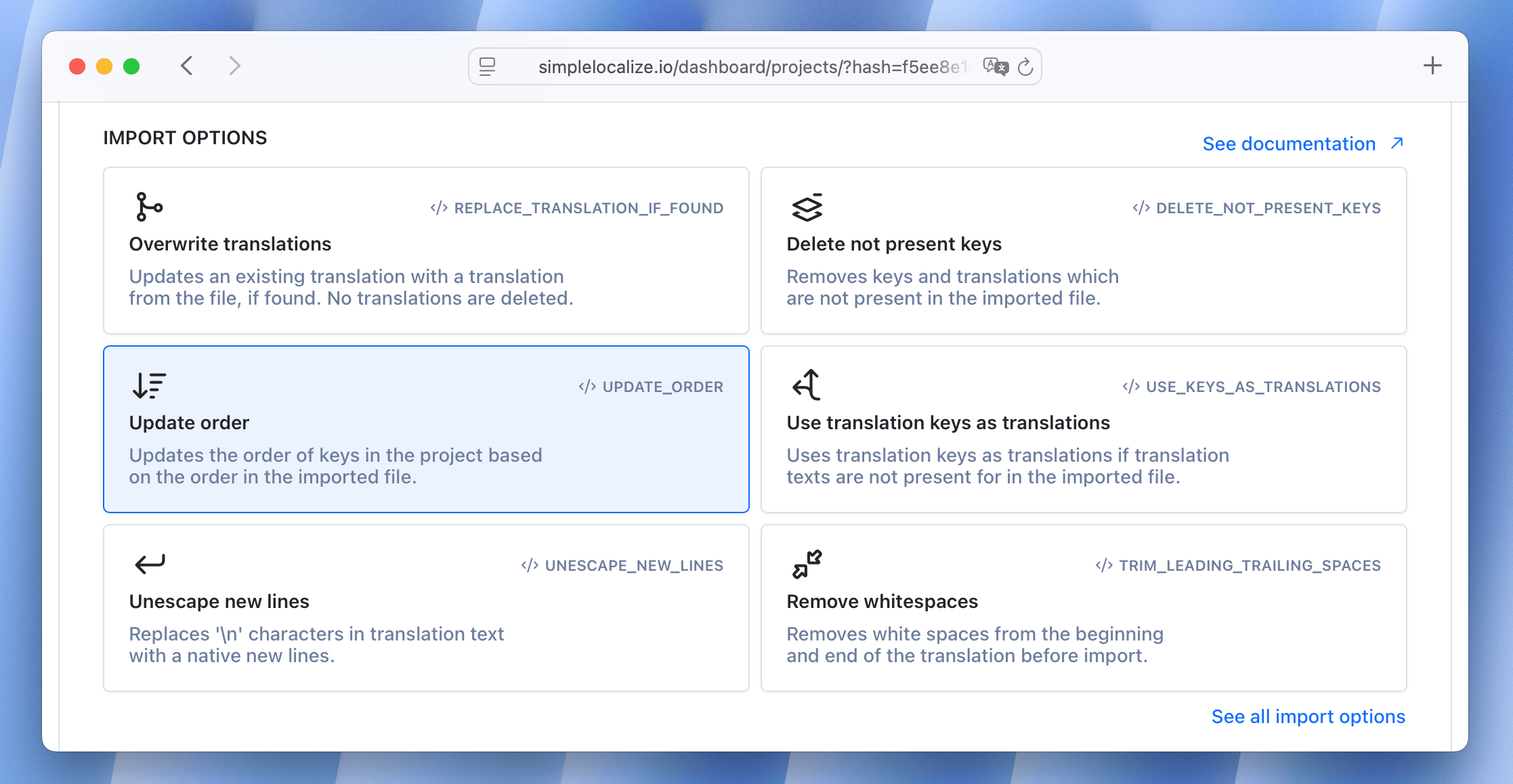Click code icon beside DELETE_NOT_PRESENT_KEYS
This screenshot has width=1513, height=784.
1141,208
